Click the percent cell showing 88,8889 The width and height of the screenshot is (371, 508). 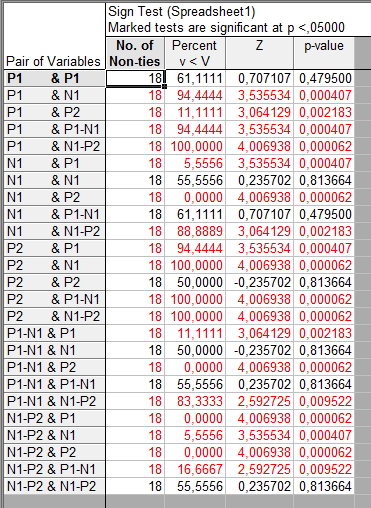195,231
